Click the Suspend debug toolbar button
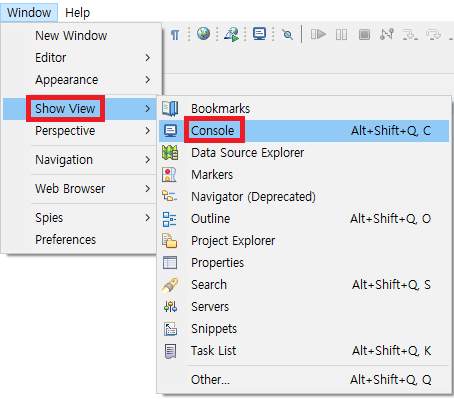Screen dimensions: 454x399 (341, 34)
